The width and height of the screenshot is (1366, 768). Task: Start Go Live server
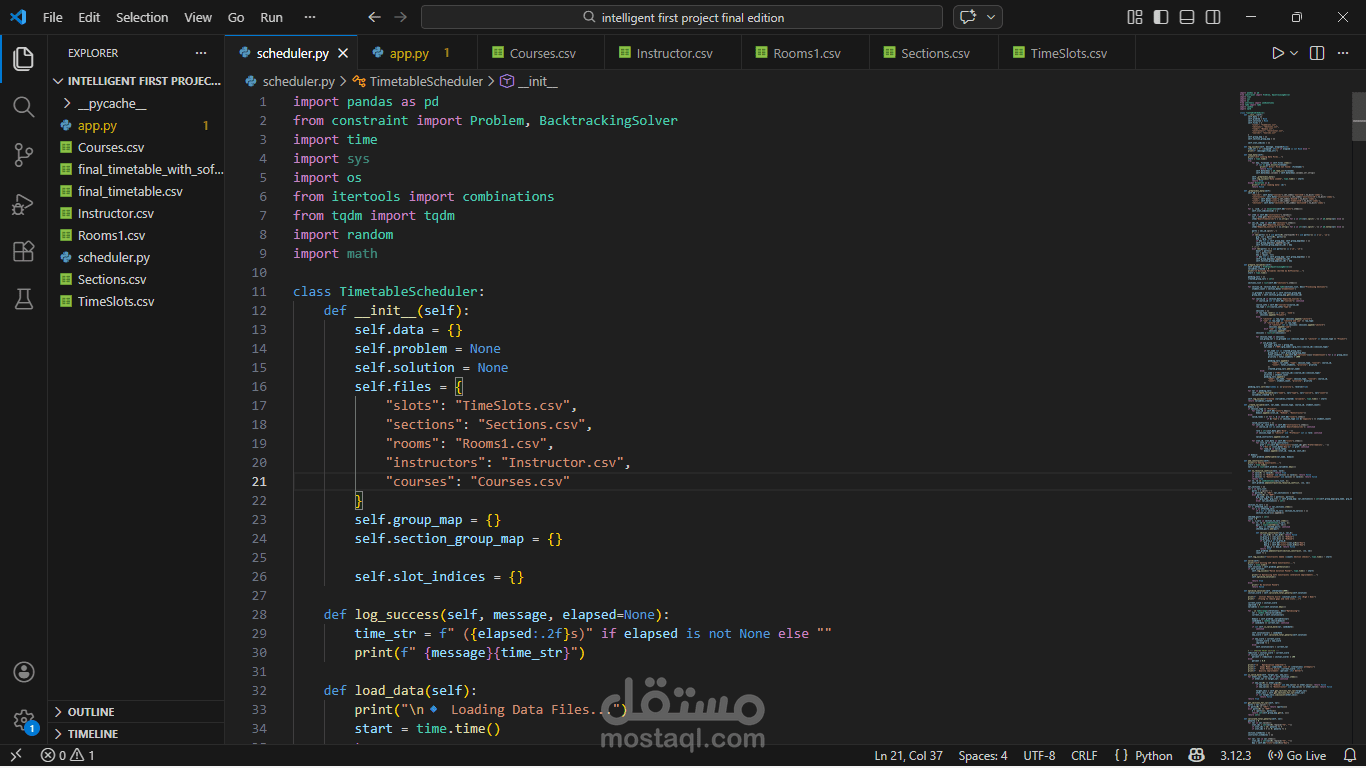coord(1297,756)
